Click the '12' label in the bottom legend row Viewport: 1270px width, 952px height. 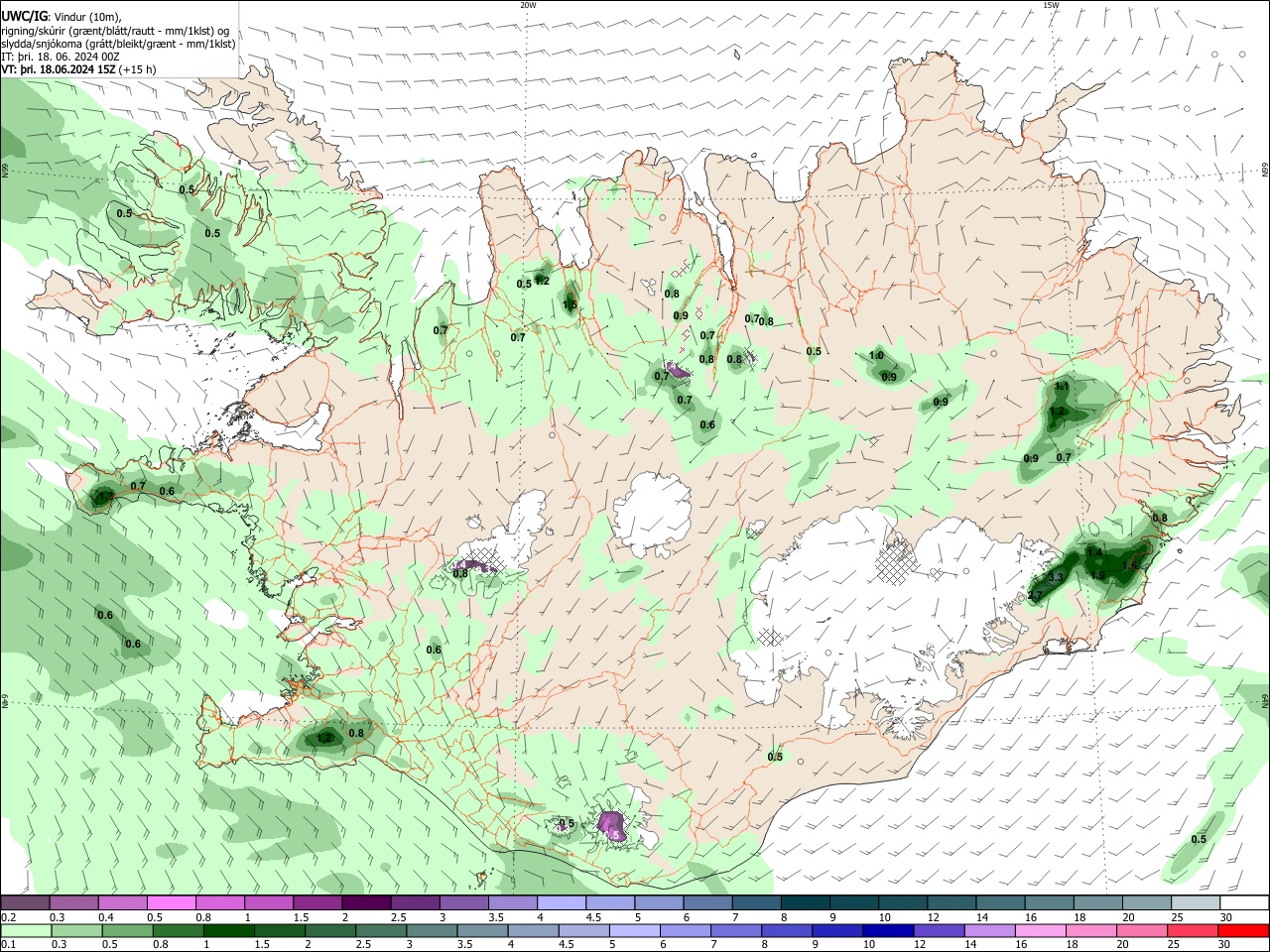click(920, 945)
